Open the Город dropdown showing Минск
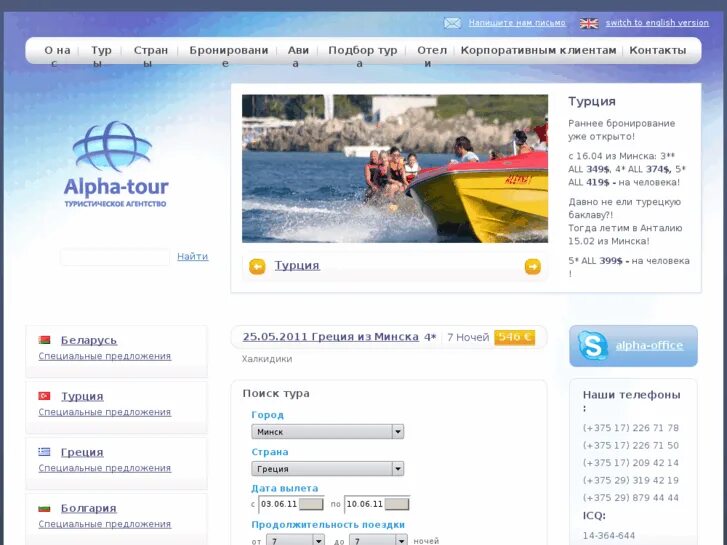The width and height of the screenshot is (727, 545). click(327, 432)
